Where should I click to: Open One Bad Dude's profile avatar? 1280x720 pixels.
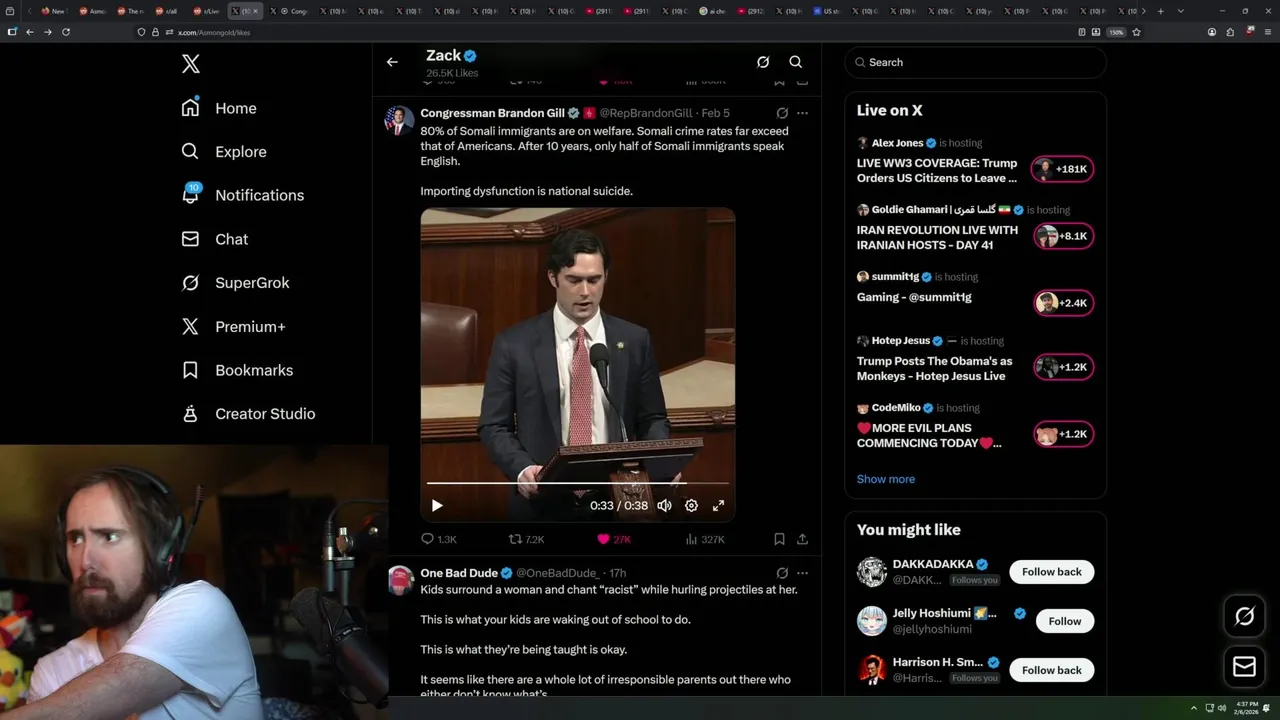click(x=400, y=580)
